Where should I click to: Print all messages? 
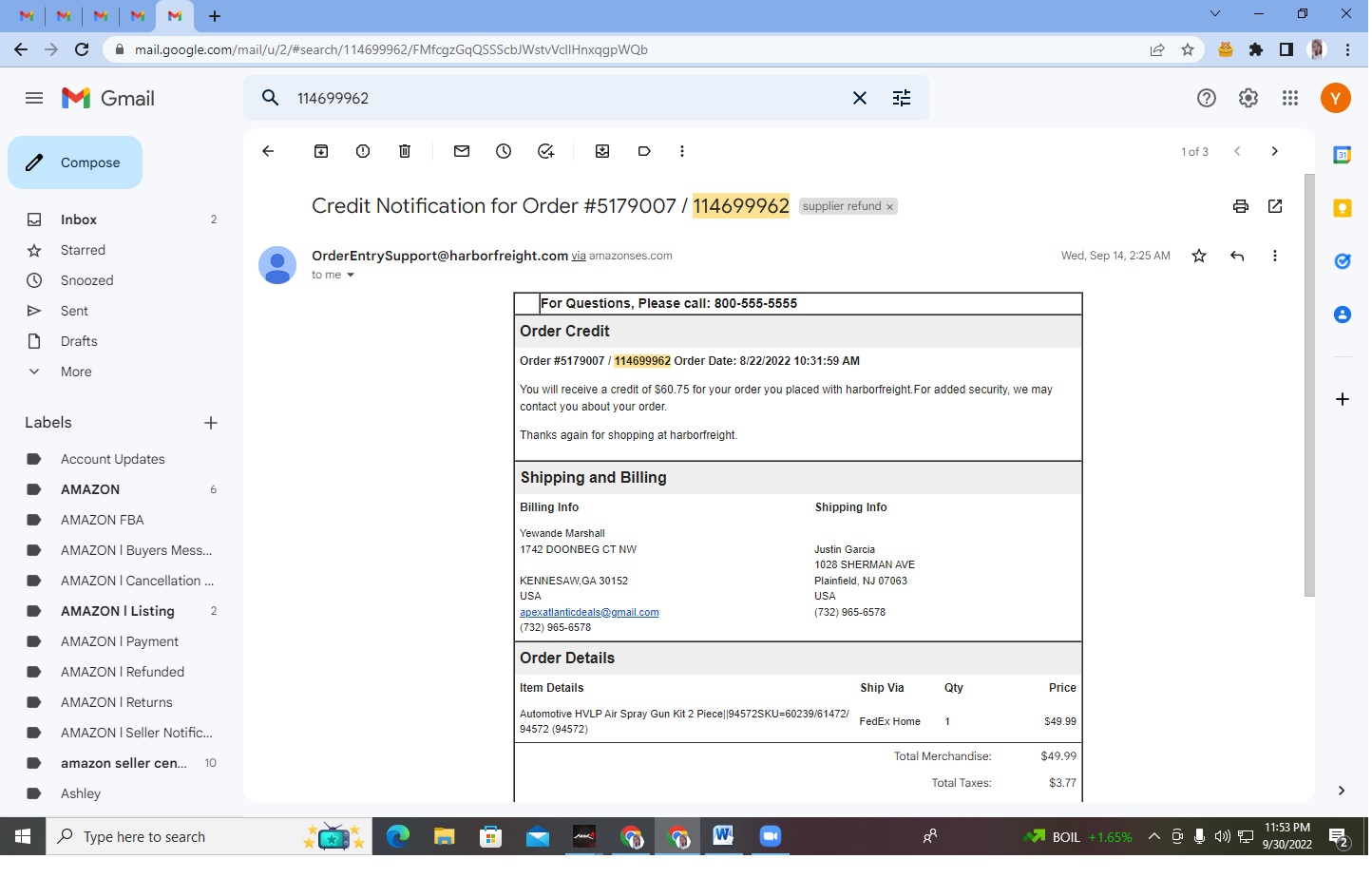coord(1241,206)
